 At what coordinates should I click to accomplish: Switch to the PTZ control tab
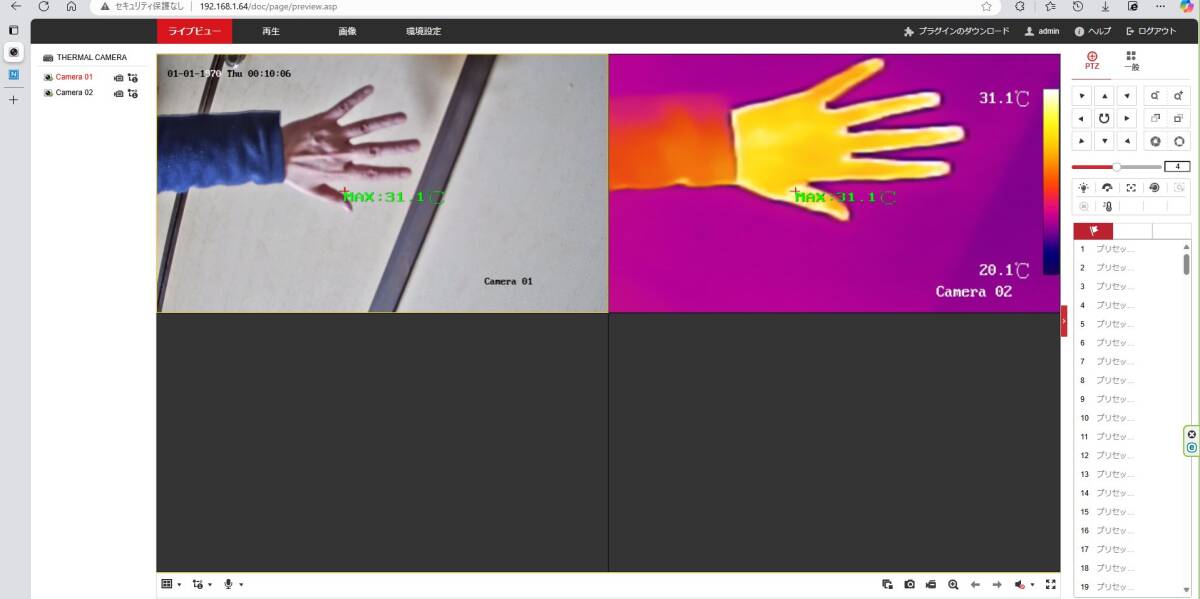click(x=1092, y=61)
